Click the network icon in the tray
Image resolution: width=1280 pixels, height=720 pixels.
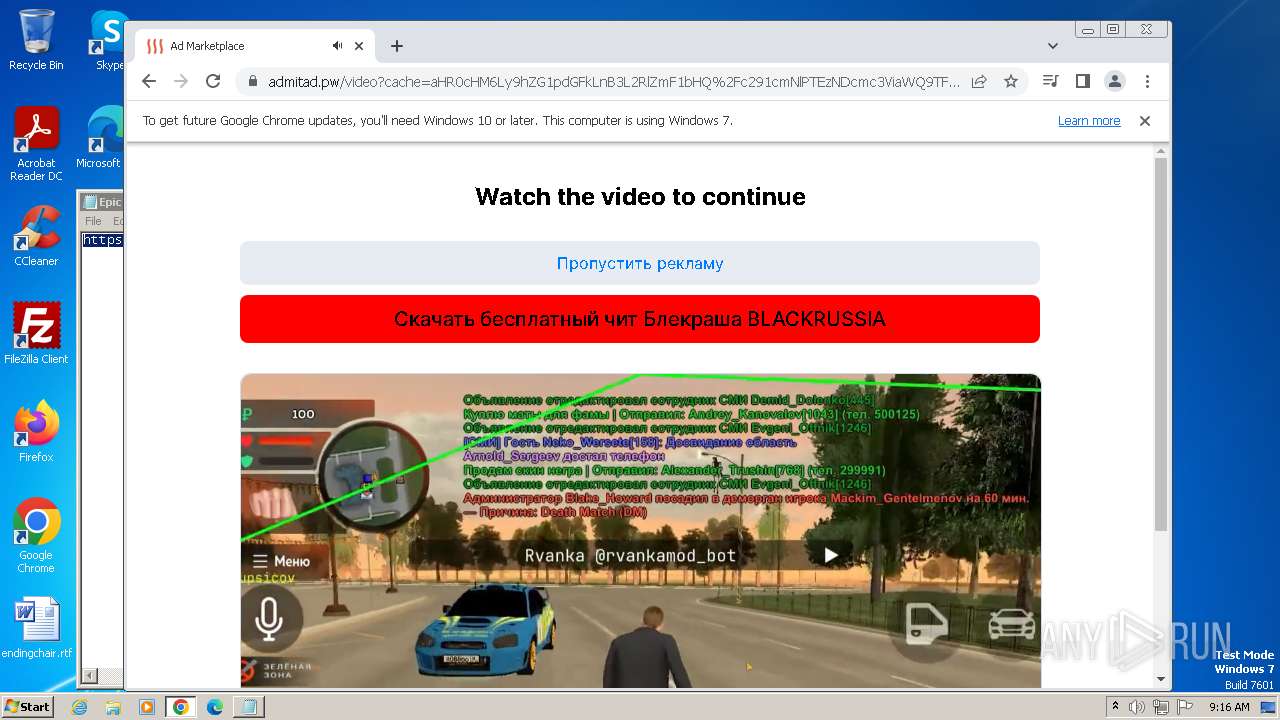coord(1160,707)
